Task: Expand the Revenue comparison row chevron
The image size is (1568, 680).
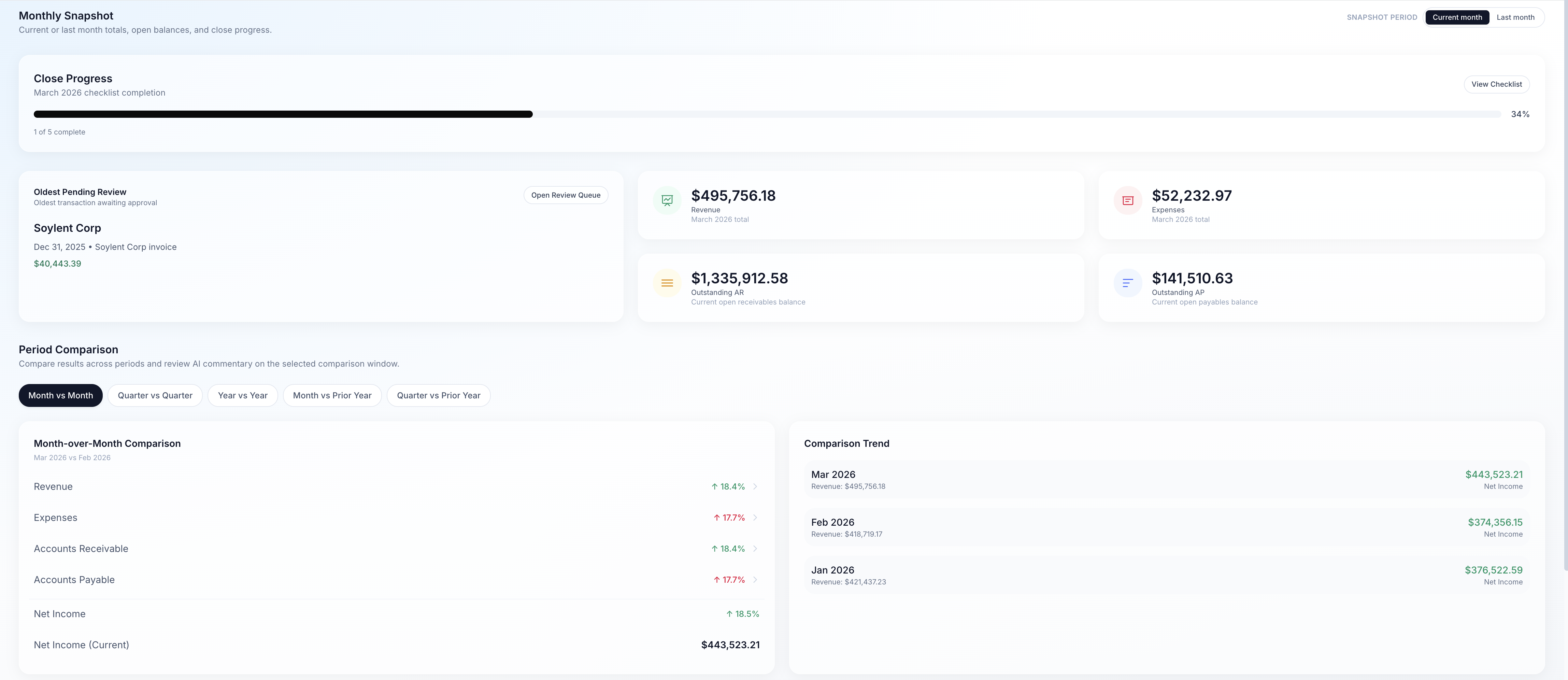Action: [x=755, y=486]
